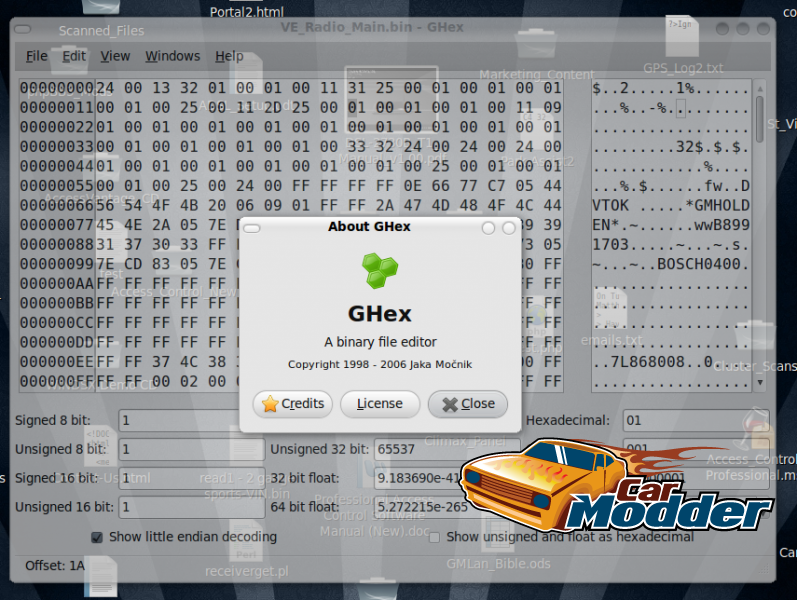Screen dimensions: 797x600
Task: Click offset row 000000AA
Action: [x=57, y=284]
